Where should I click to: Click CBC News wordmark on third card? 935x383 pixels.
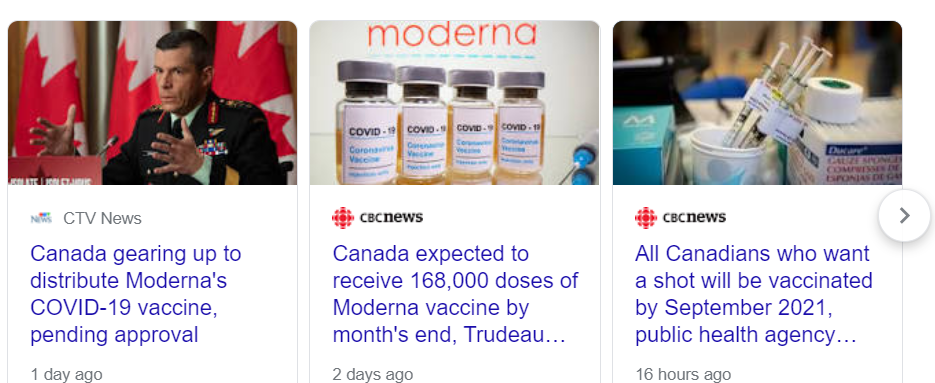coord(694,217)
